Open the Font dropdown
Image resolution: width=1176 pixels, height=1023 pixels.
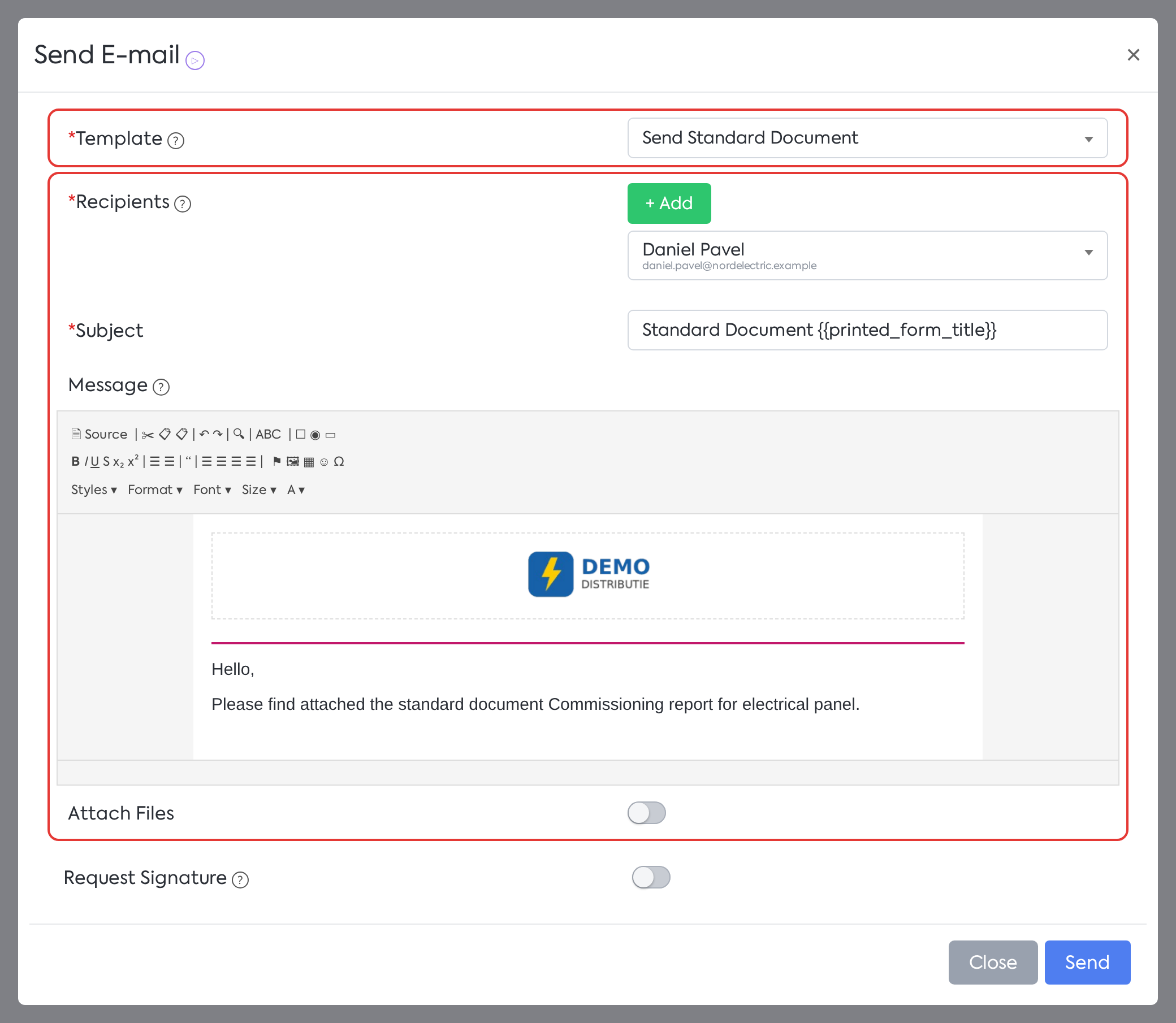pyautogui.click(x=212, y=490)
